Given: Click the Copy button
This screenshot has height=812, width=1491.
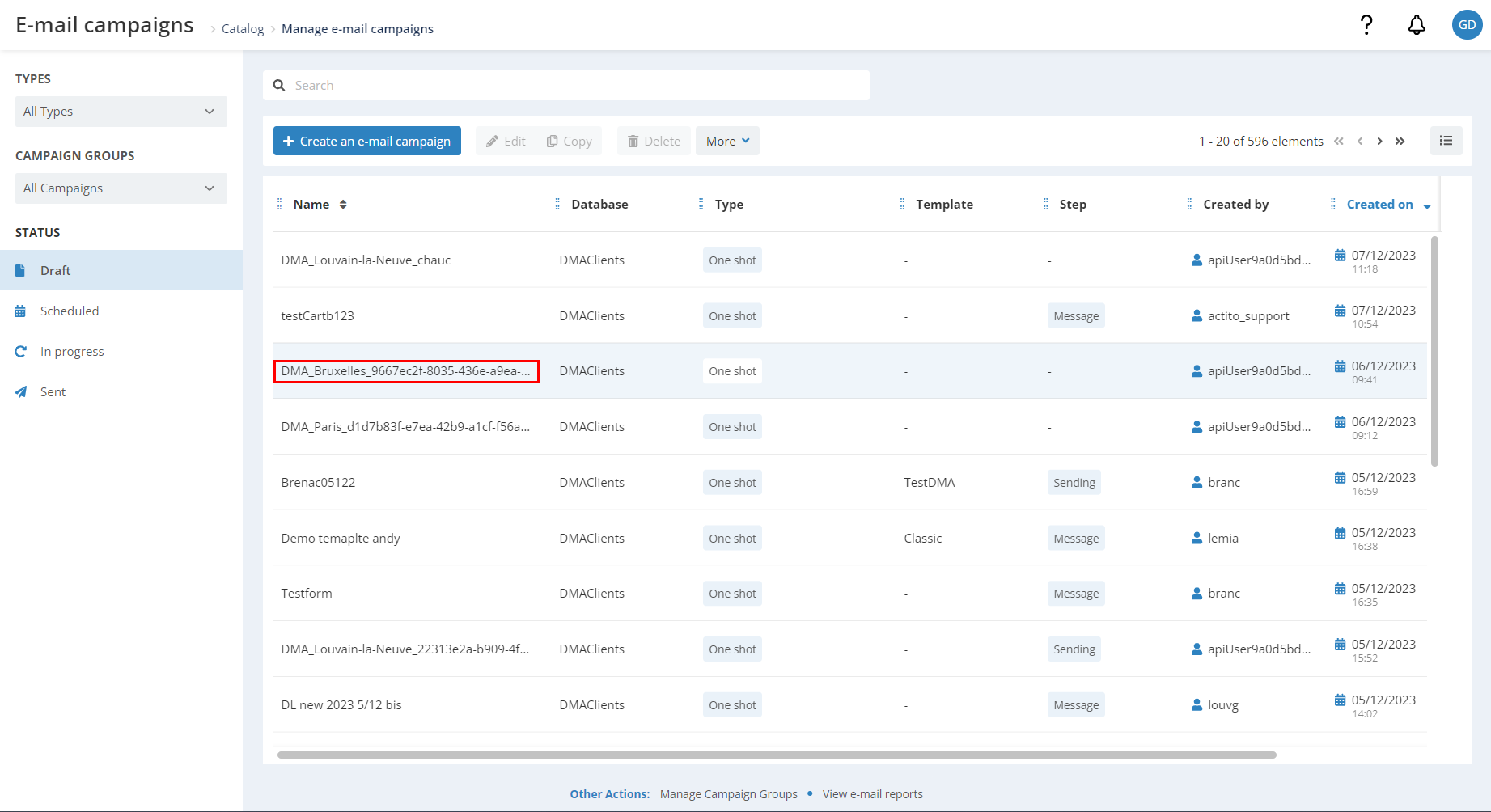Looking at the screenshot, I should click(x=570, y=141).
